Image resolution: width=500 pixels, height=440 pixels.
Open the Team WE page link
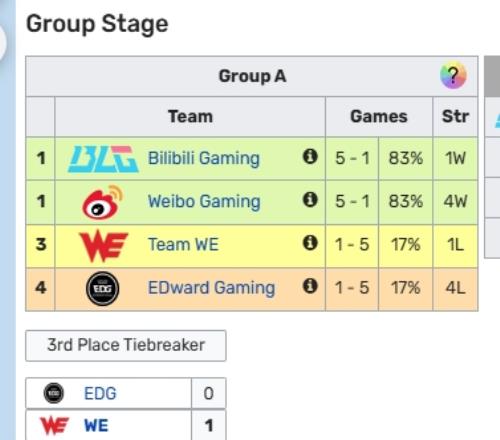pos(183,245)
